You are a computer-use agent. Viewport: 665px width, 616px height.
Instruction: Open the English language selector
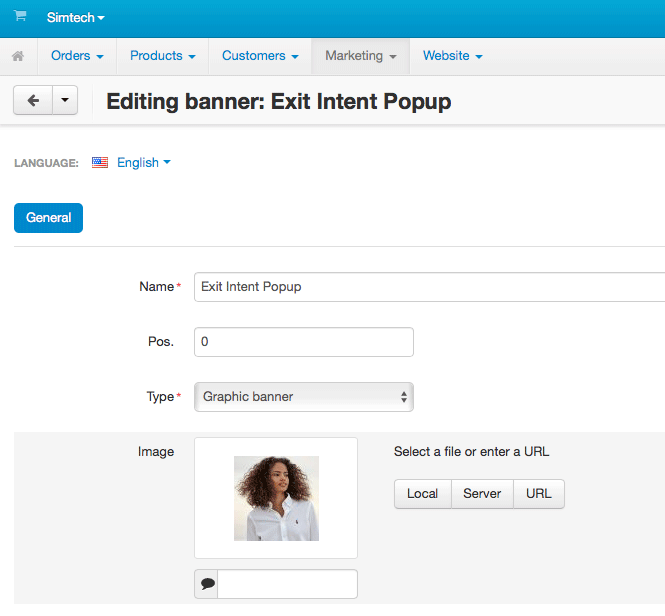(x=143, y=162)
